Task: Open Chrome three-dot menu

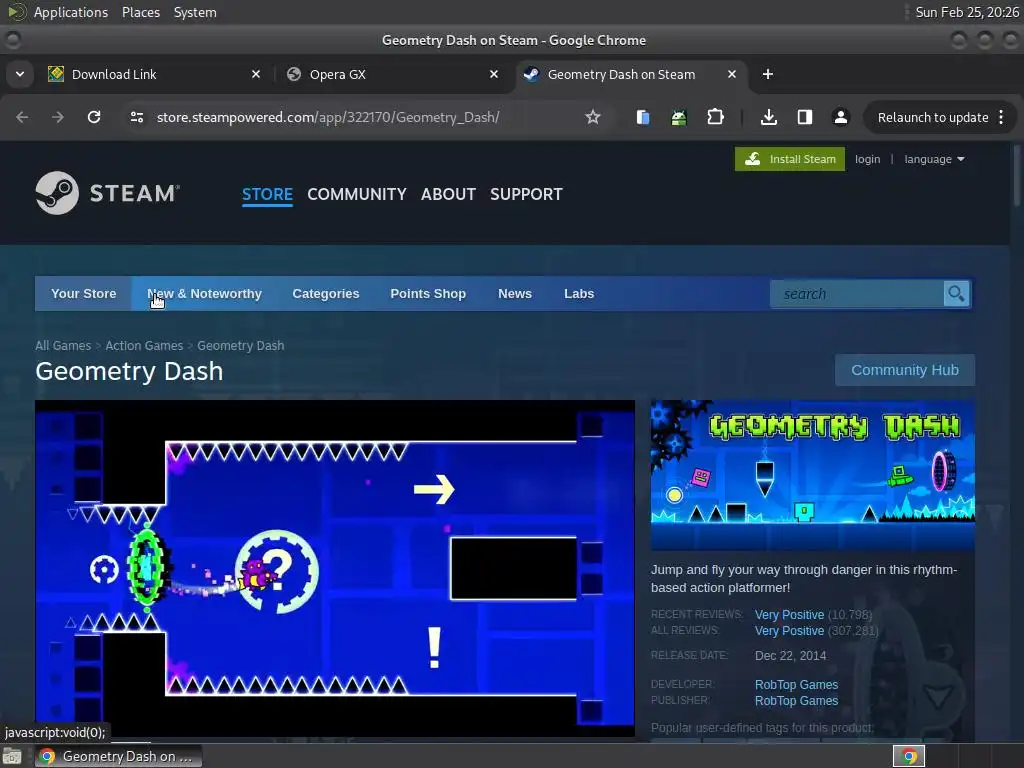Action: [x=1001, y=117]
